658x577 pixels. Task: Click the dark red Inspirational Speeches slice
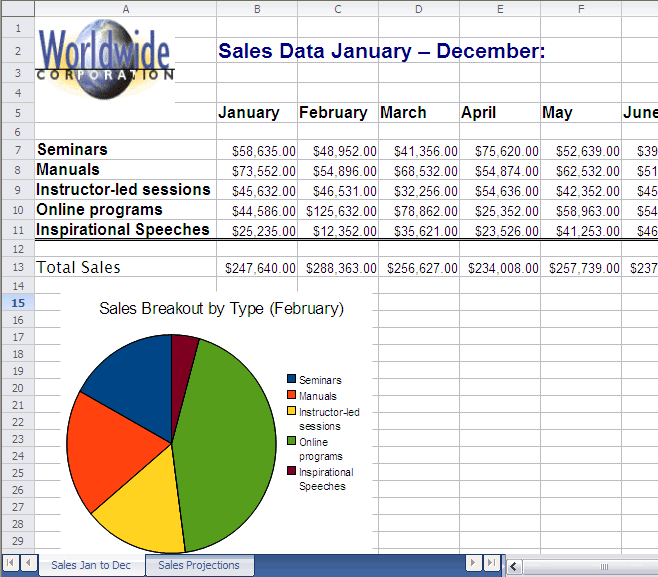[x=180, y=369]
